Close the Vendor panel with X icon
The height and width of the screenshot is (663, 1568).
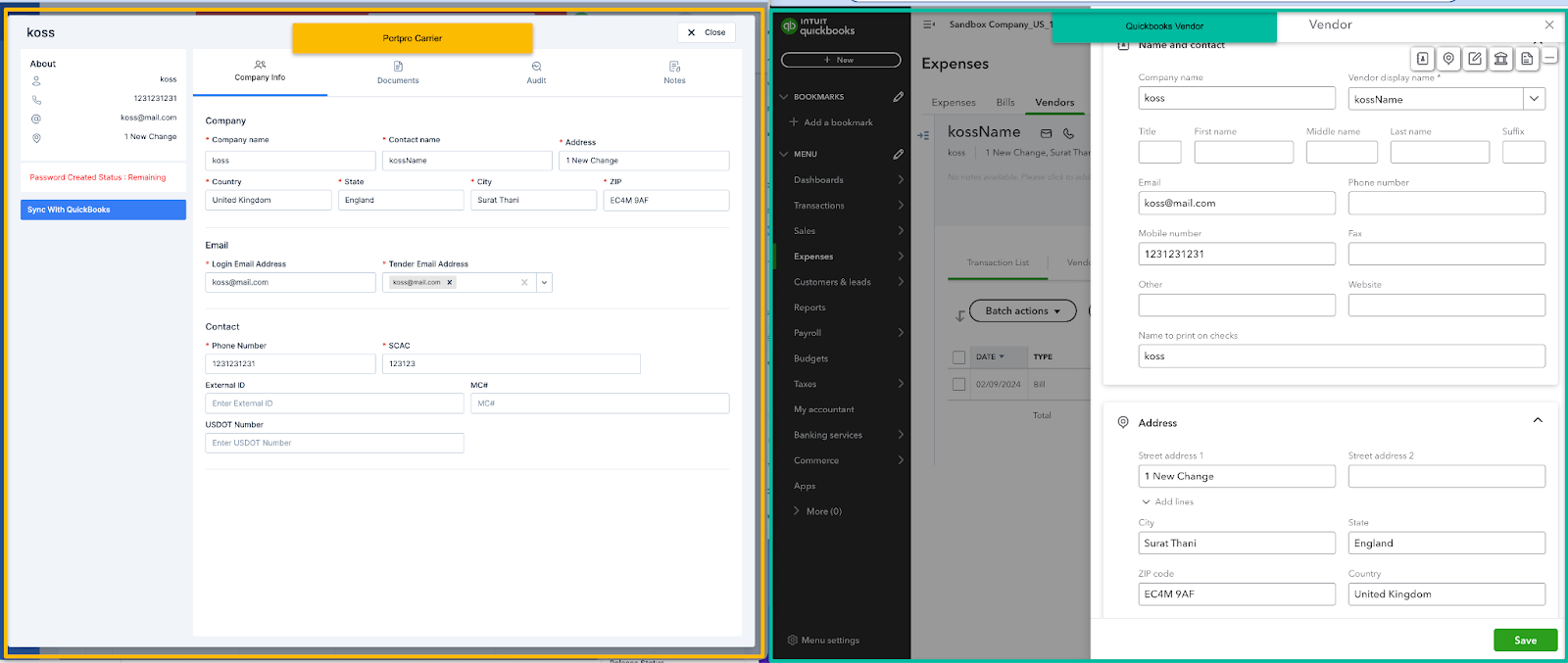pos(1548,25)
